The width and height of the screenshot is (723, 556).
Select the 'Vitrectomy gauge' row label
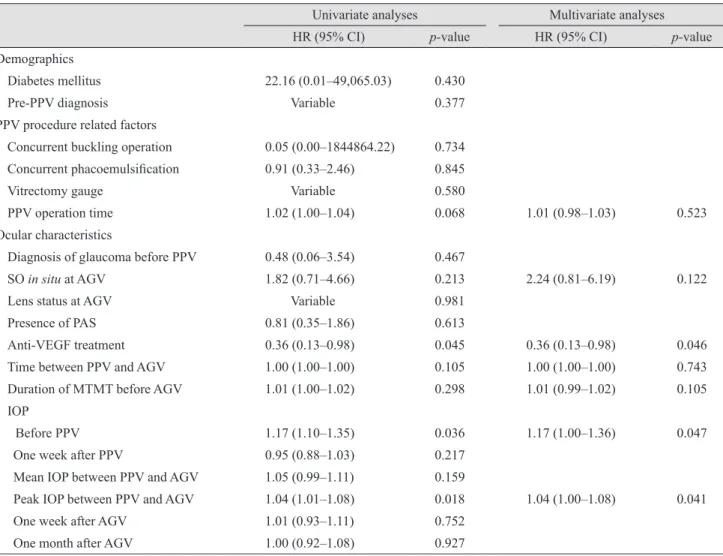coord(55,191)
